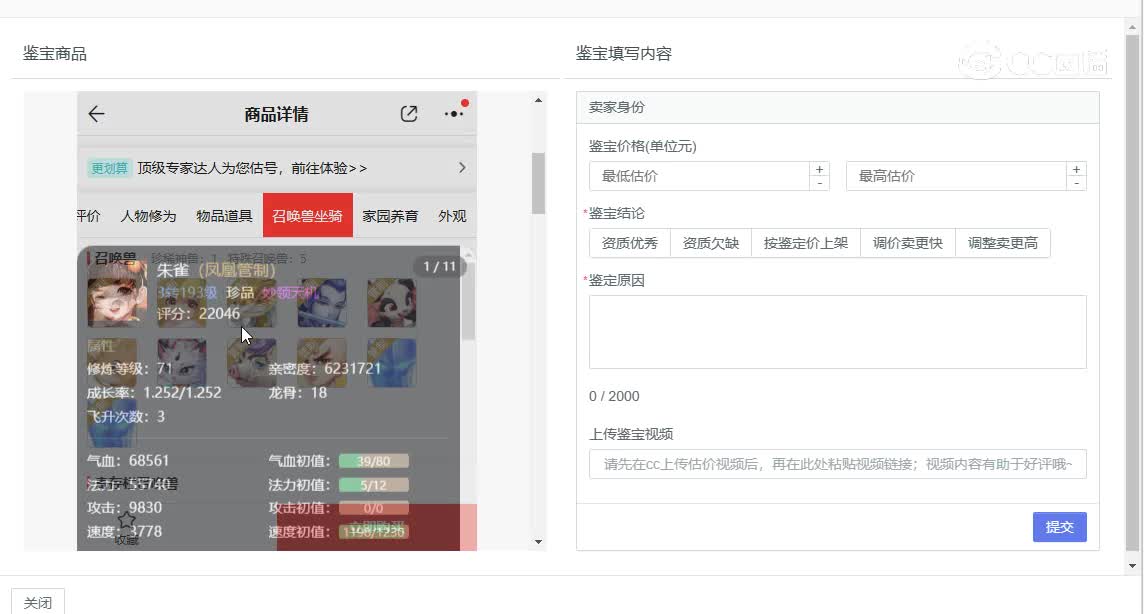1144x614 pixels.
Task: Select the 召唤兽坐骑 tab
Action: click(308, 215)
